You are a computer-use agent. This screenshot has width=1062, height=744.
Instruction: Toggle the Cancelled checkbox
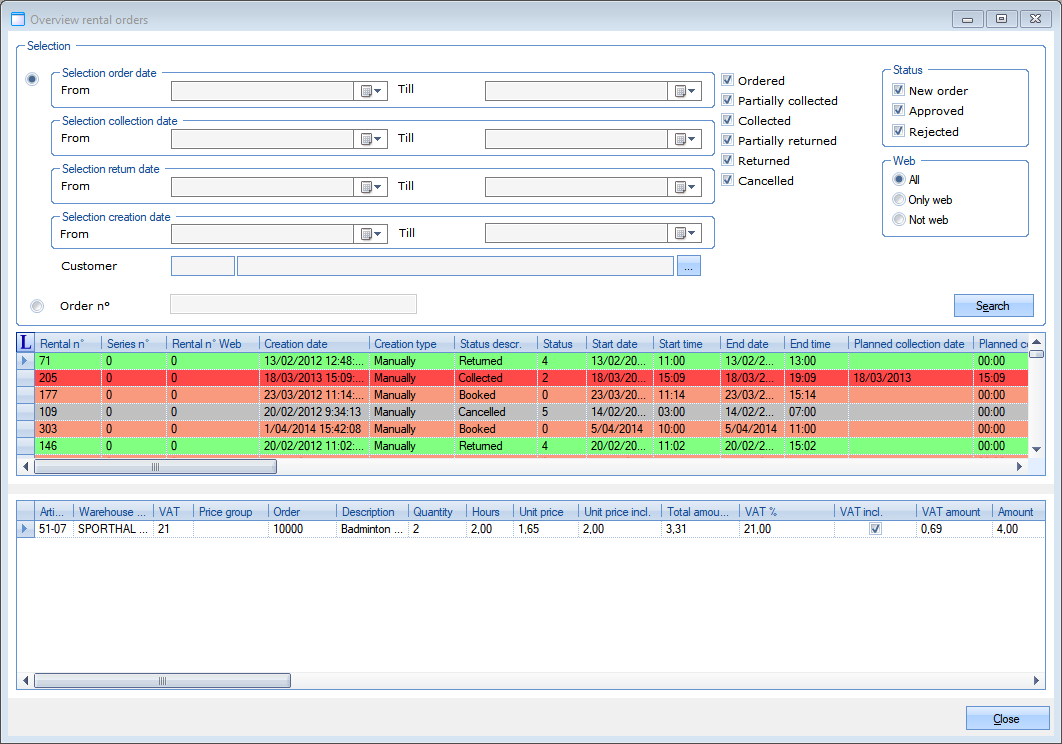[x=728, y=181]
